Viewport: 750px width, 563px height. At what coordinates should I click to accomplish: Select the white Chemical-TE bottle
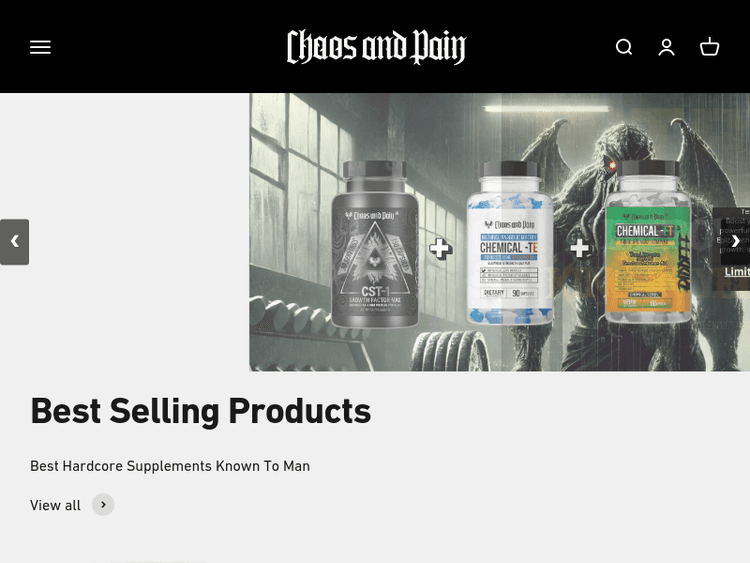[509, 243]
